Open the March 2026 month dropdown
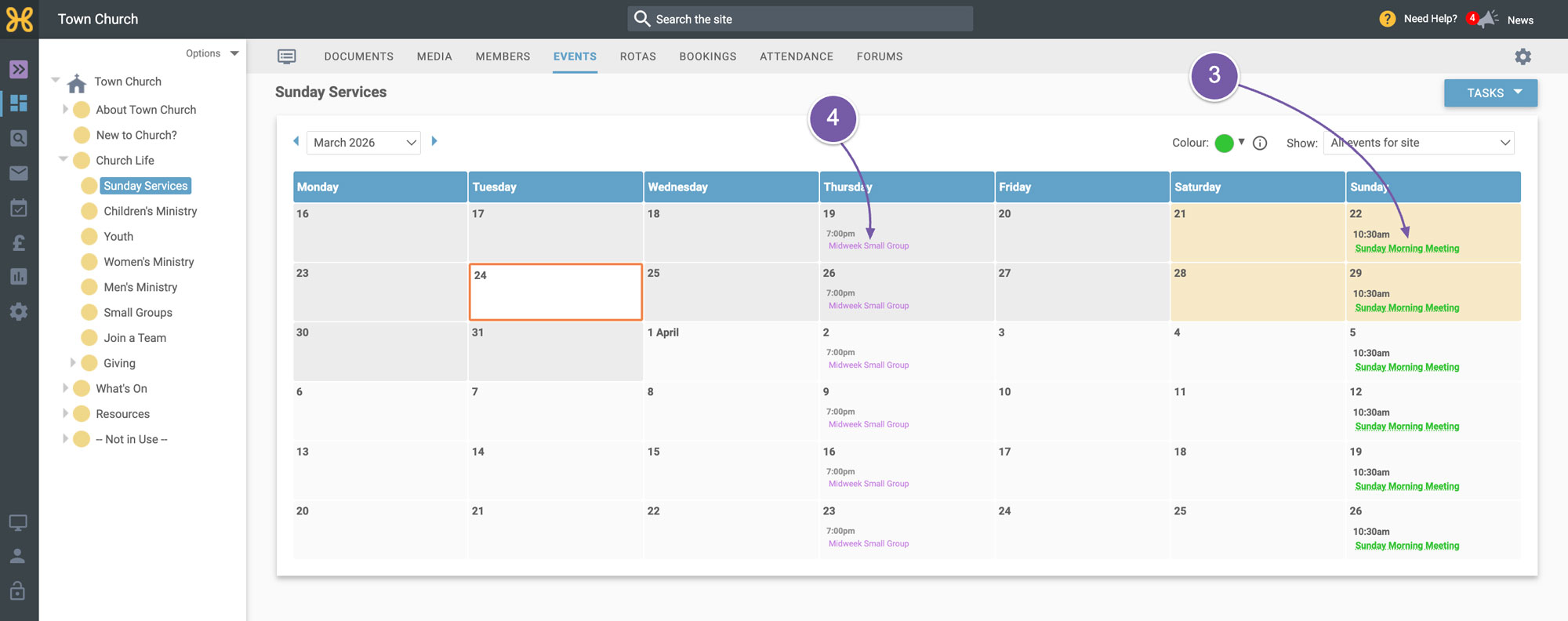The width and height of the screenshot is (1568, 621). (x=364, y=143)
